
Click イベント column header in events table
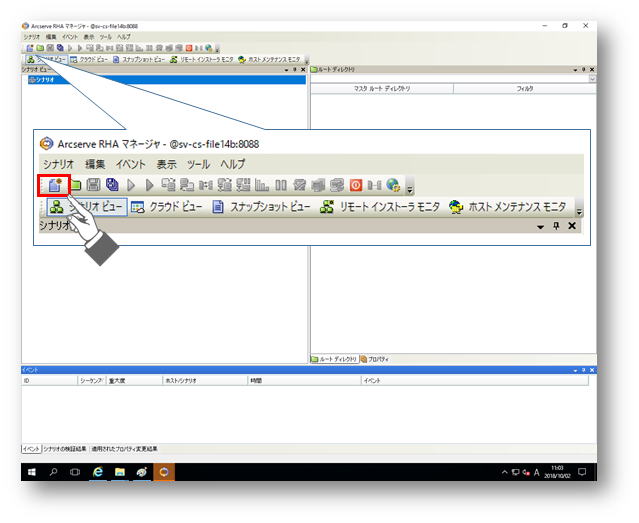coord(475,381)
